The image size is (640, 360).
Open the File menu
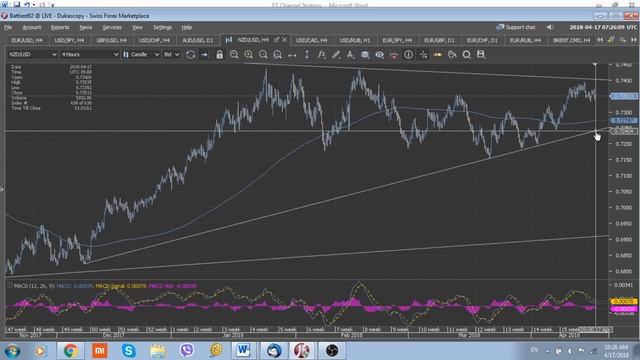(8, 27)
